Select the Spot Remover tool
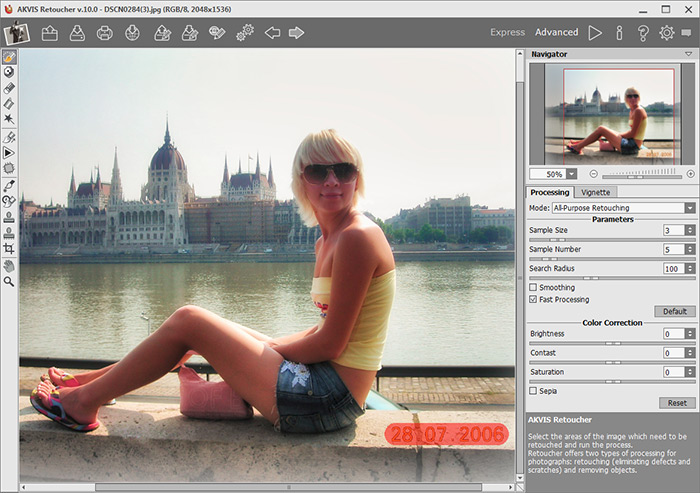The image size is (700, 493). click(x=9, y=185)
